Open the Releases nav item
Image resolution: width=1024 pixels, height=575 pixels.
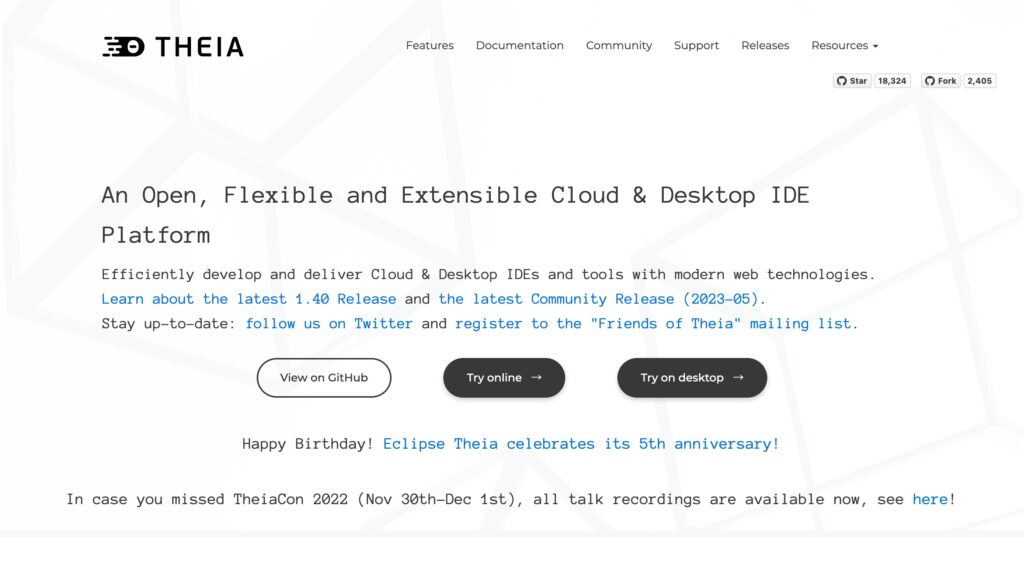click(x=764, y=46)
